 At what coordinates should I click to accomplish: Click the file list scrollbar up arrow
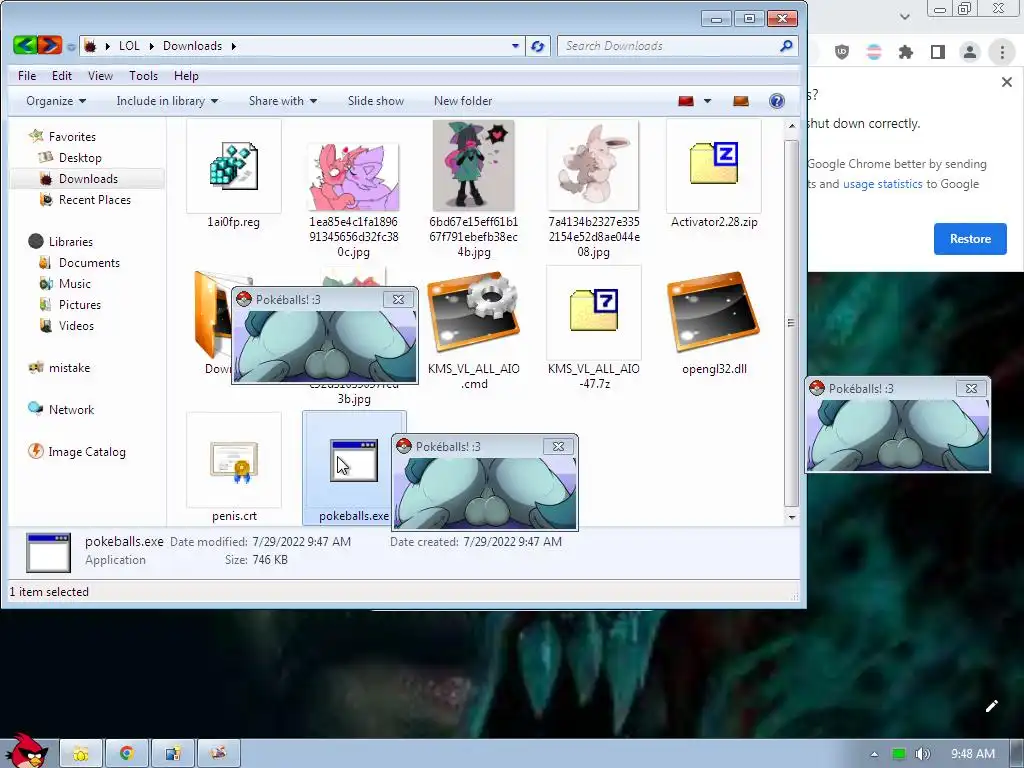[x=792, y=125]
